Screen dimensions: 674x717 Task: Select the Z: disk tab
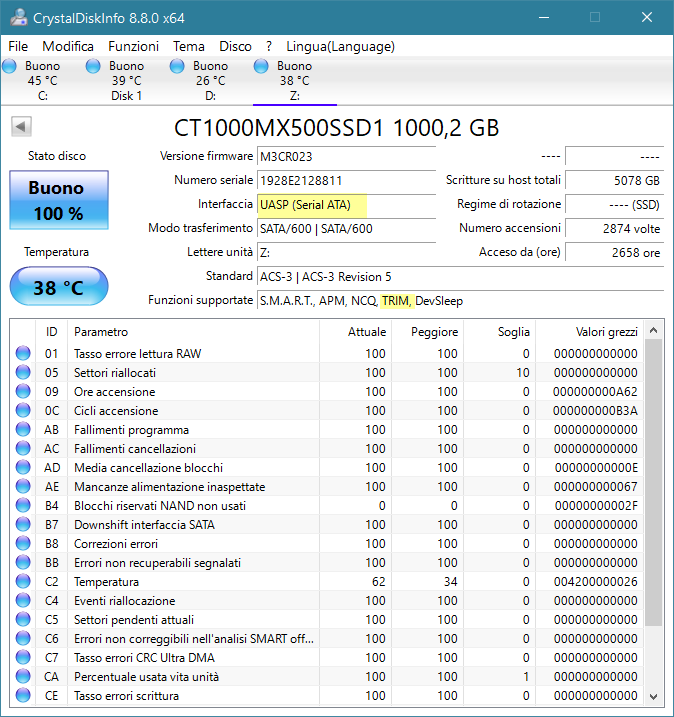(295, 81)
